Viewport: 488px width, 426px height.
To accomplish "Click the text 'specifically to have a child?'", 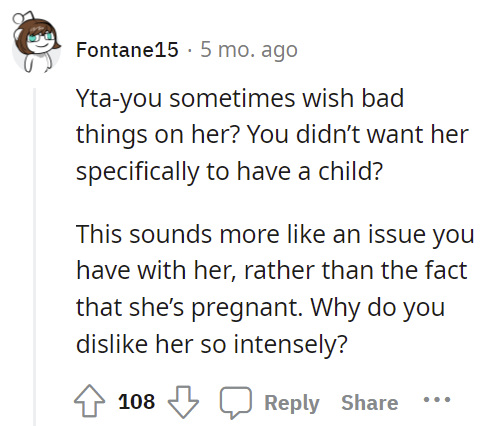I will [x=229, y=171].
